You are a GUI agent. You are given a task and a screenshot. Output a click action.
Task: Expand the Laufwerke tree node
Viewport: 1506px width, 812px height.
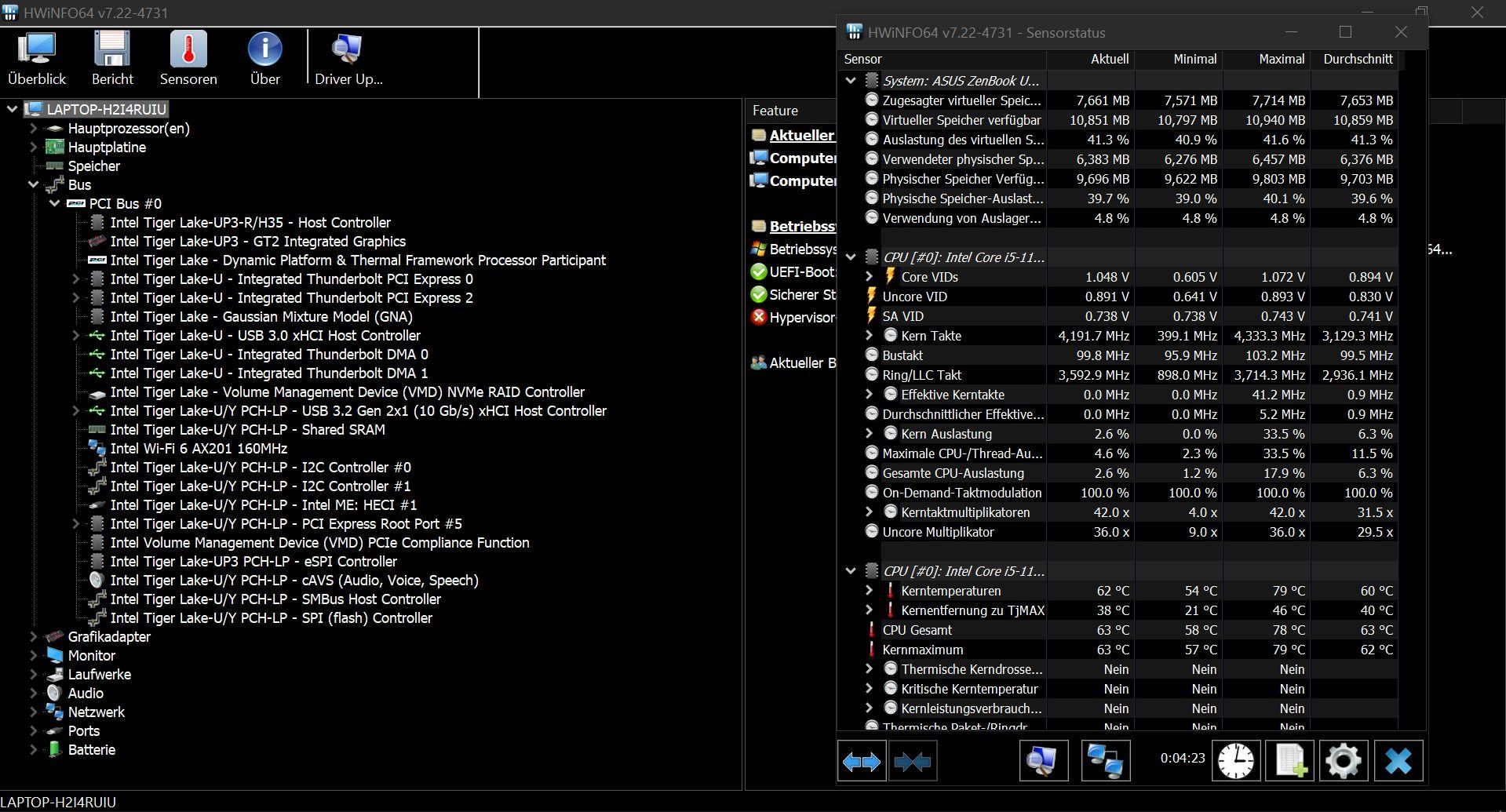pos(33,674)
